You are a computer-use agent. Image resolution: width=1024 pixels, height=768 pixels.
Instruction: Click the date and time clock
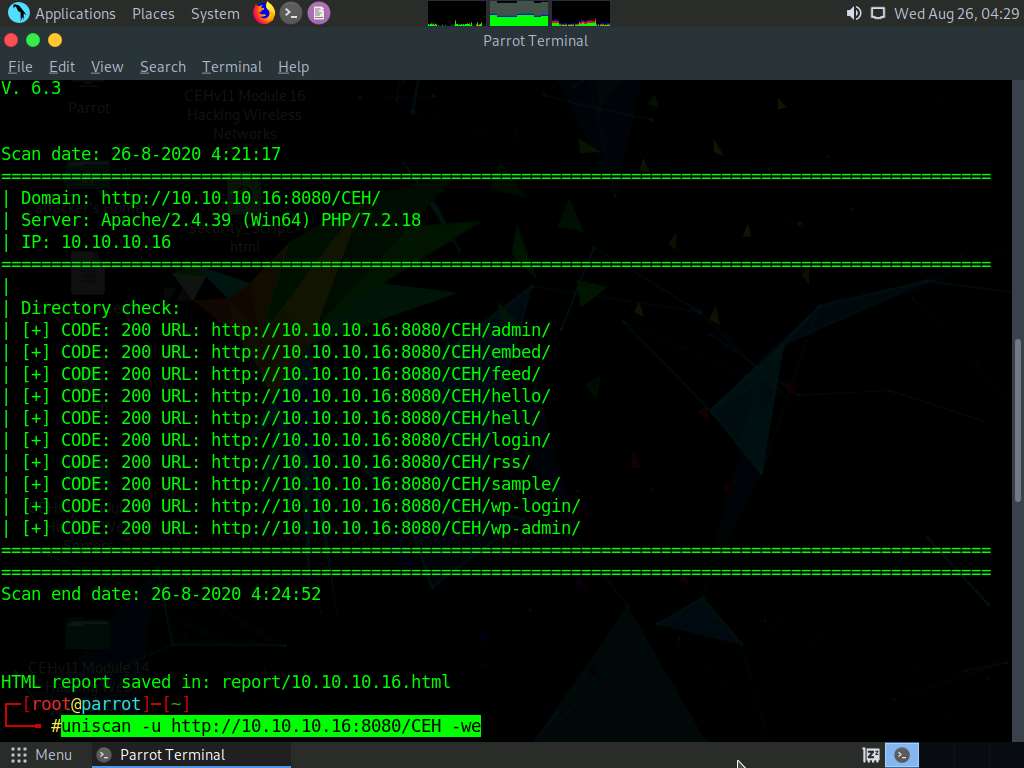point(956,13)
